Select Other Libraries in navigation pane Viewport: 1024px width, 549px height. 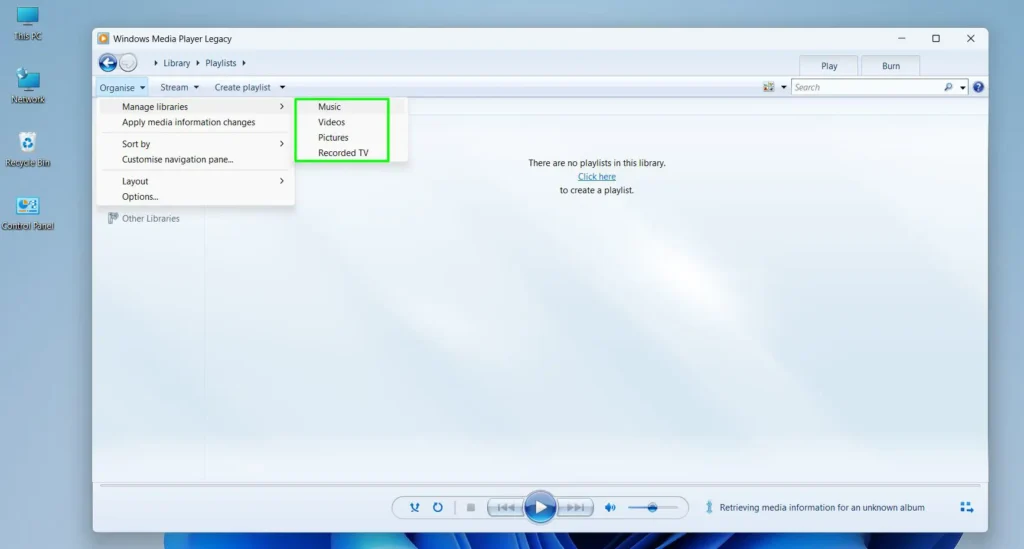tap(150, 218)
